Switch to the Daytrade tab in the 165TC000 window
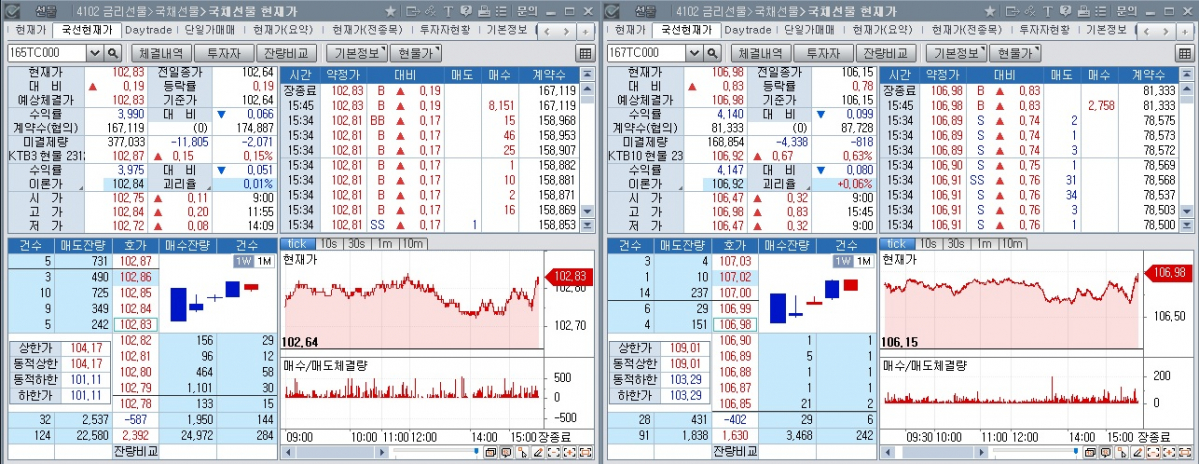Screen dimensions: 1199x464 (x=148, y=31)
